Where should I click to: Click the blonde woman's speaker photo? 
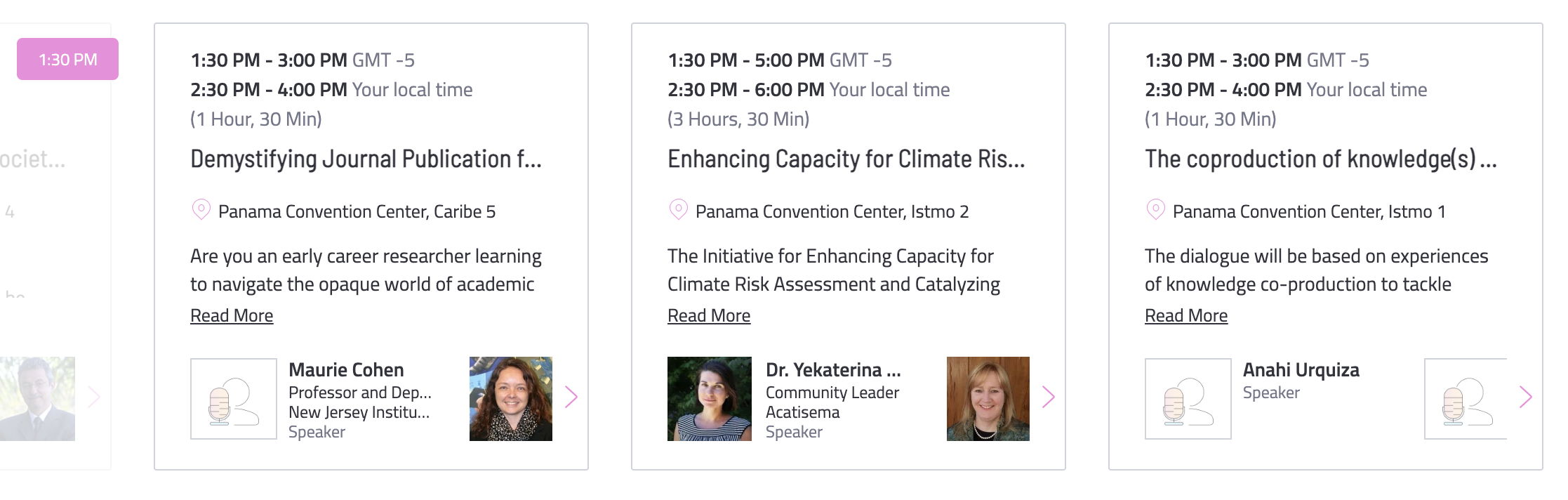point(988,399)
